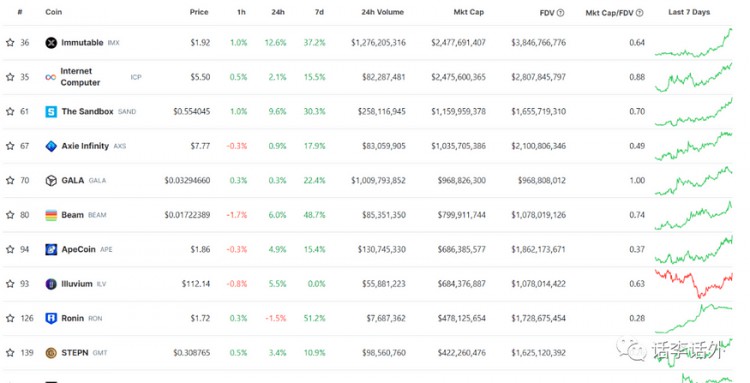750x383 pixels.
Task: Sort table by Price column header
Action: (199, 12)
